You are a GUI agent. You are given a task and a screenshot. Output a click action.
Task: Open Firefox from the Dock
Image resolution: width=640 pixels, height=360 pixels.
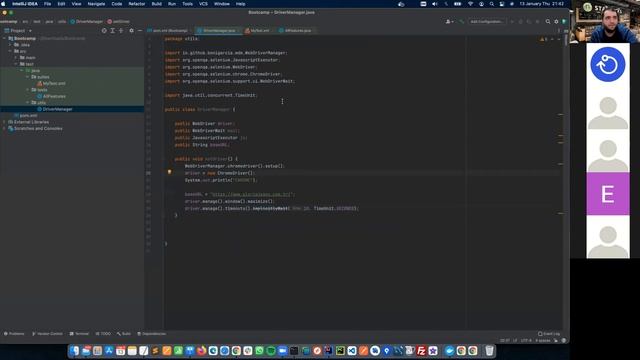[201, 351]
